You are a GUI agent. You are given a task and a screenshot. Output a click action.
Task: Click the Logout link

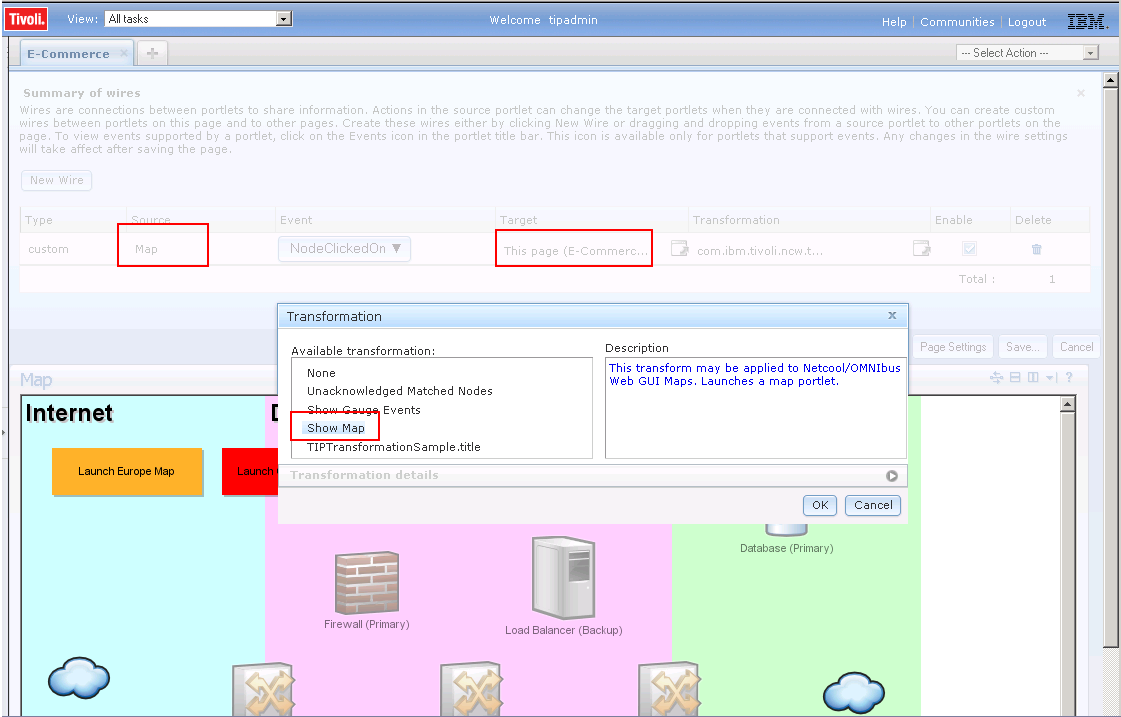pos(1026,22)
